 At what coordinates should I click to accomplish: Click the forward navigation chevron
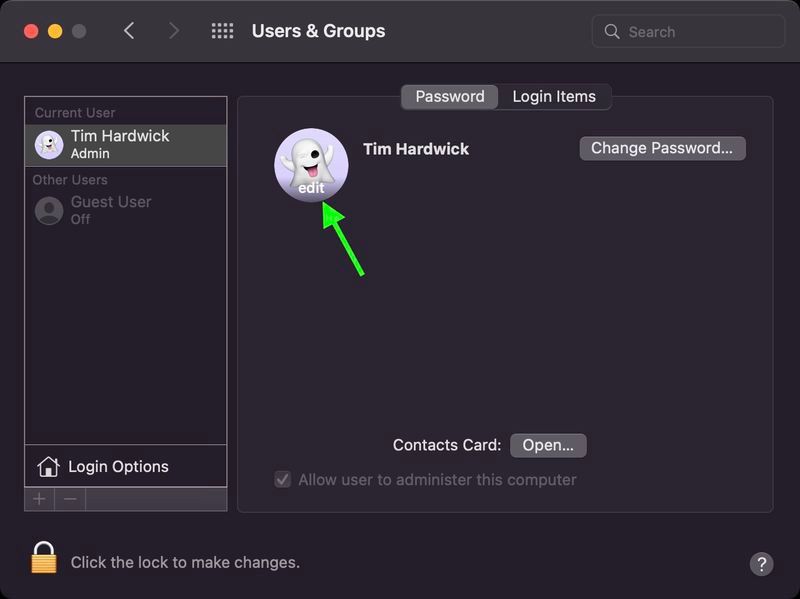[173, 31]
